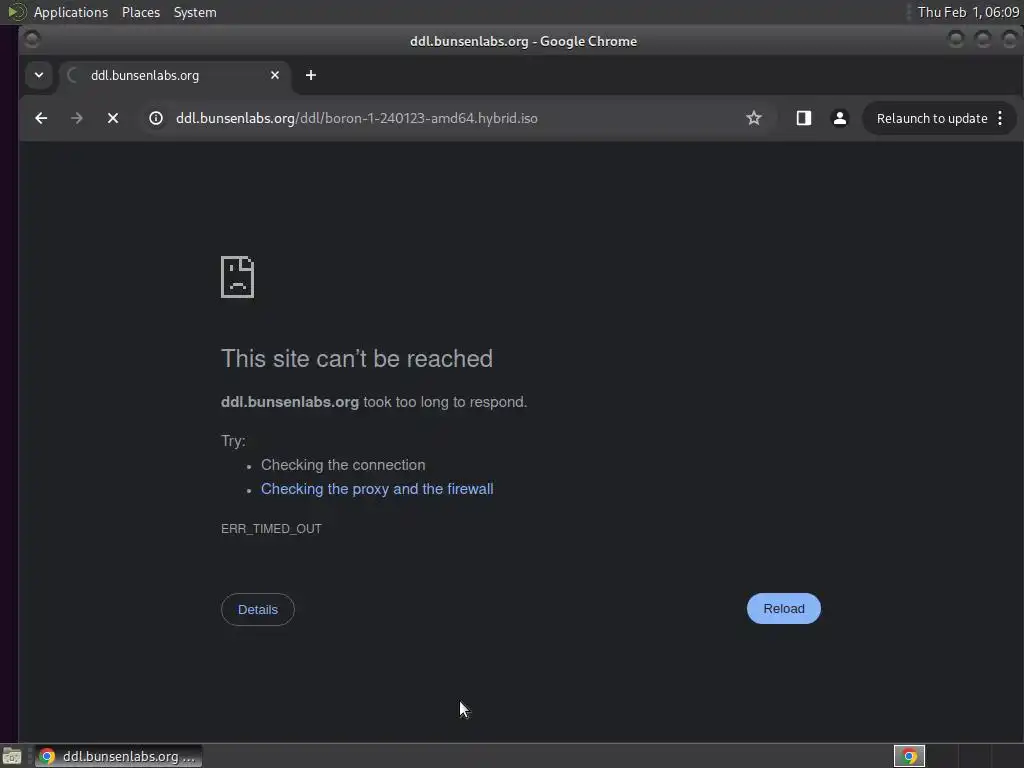Open Checking the proxy and the firewall link

coord(377,489)
